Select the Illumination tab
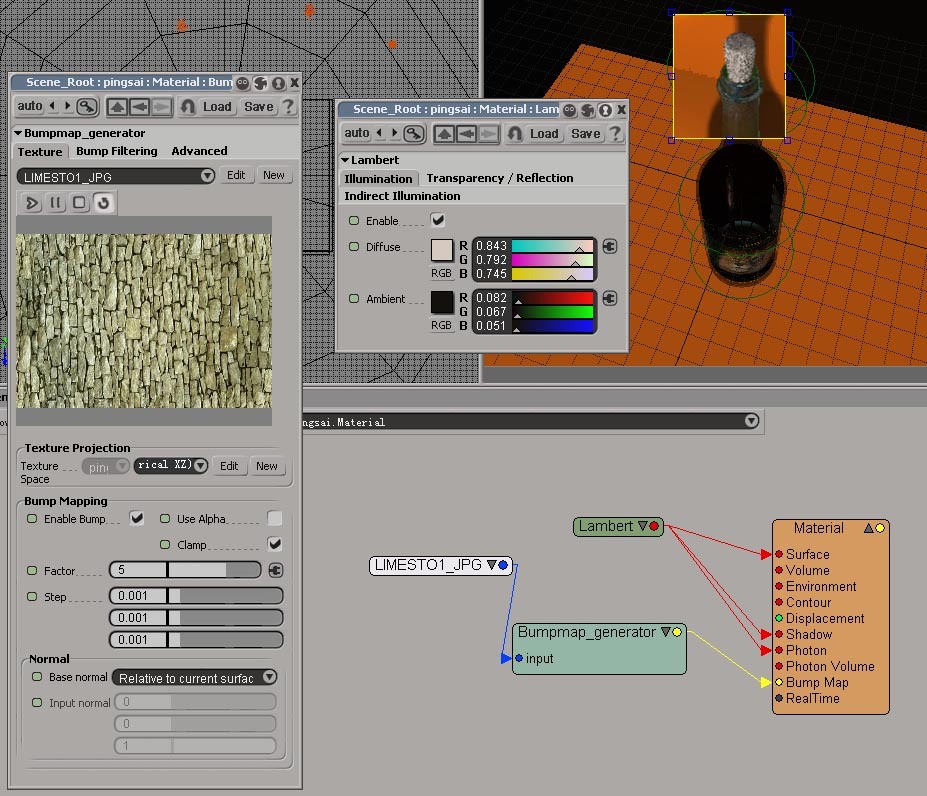 (378, 179)
